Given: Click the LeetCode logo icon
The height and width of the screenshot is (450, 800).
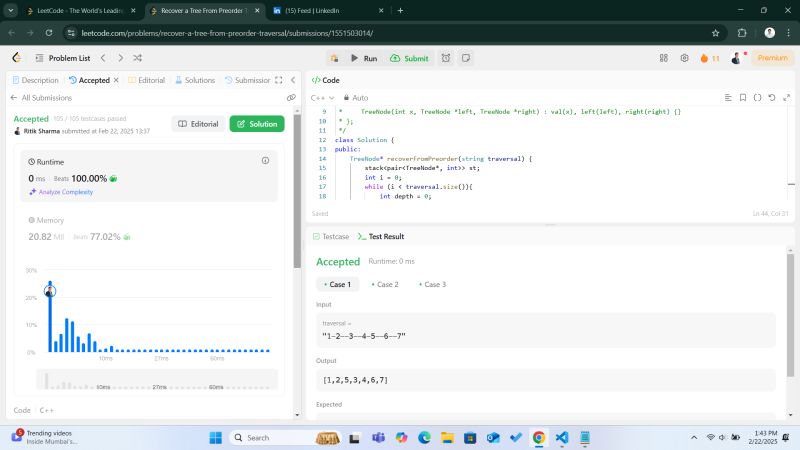Looking at the screenshot, I should (17, 58).
